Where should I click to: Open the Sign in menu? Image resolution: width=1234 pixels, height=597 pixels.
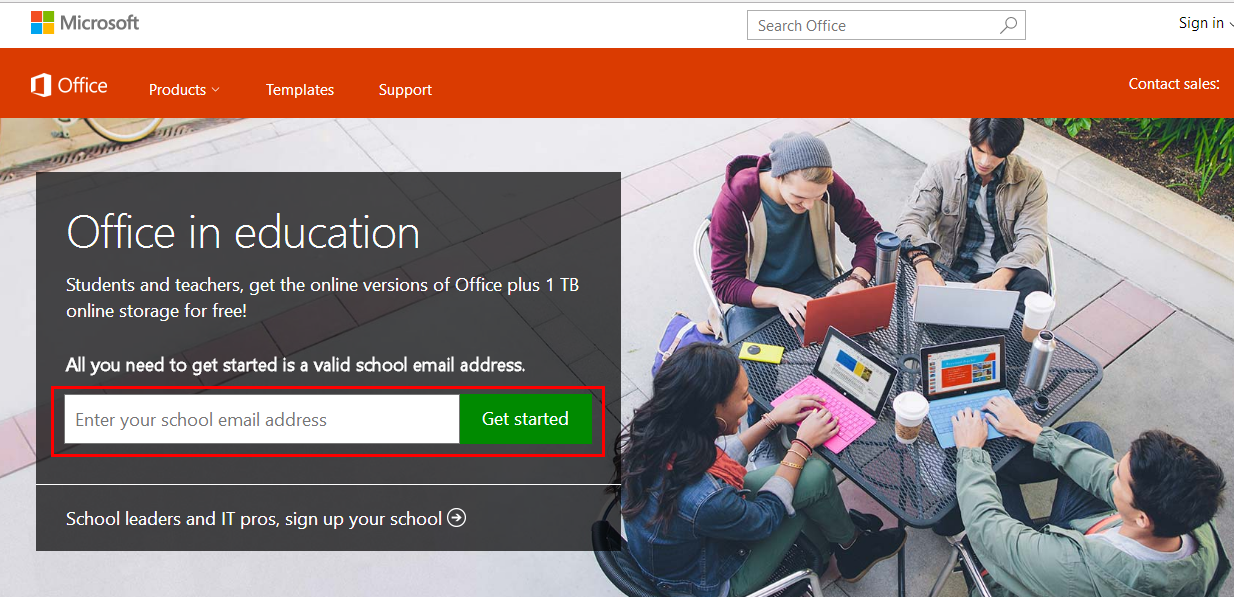point(1205,23)
